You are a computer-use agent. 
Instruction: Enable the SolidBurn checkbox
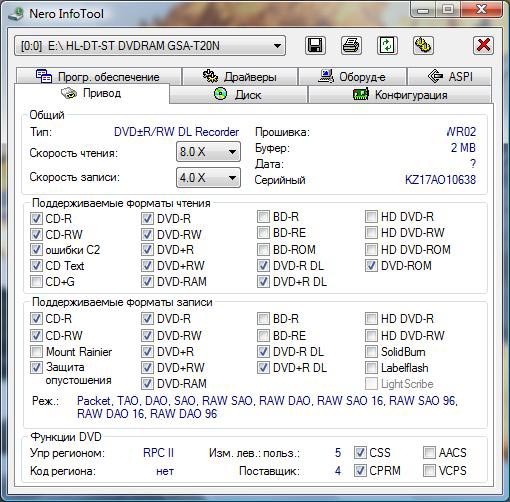tap(371, 352)
